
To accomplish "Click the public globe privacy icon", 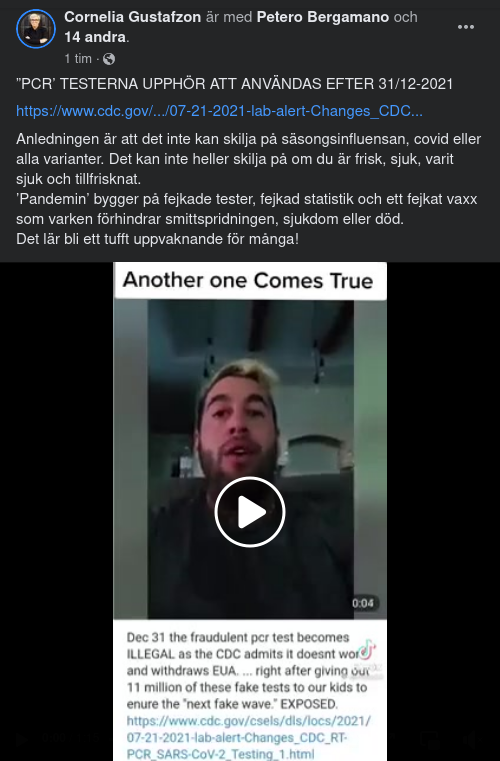I will (x=109, y=59).
